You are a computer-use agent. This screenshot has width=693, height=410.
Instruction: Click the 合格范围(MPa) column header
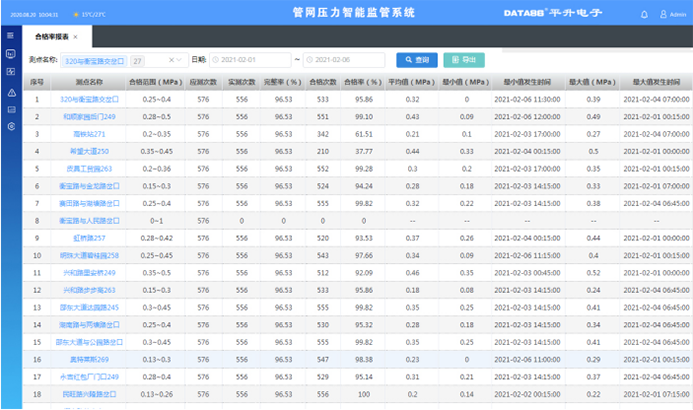(x=156, y=82)
